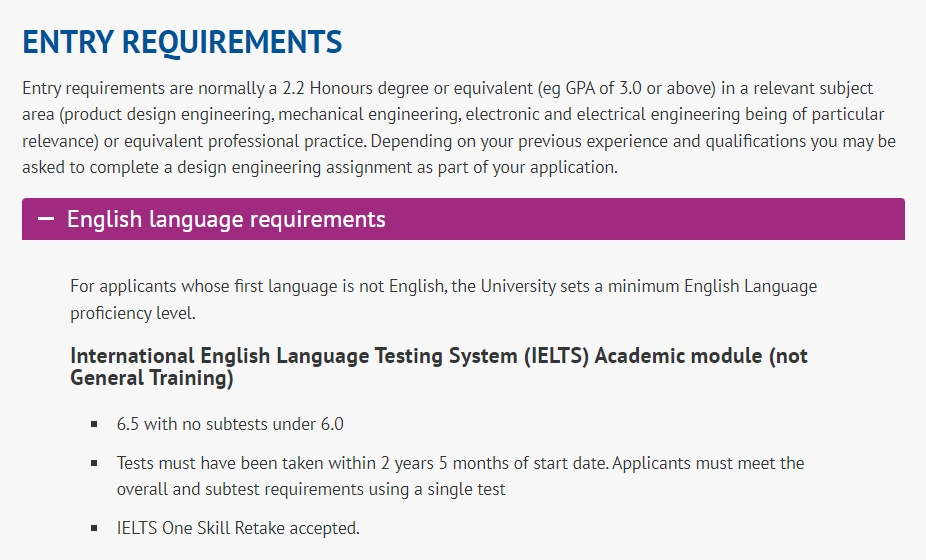Click the 6.5 with no subtests under 6.0 text
This screenshot has width=926, height=560.
coord(230,424)
